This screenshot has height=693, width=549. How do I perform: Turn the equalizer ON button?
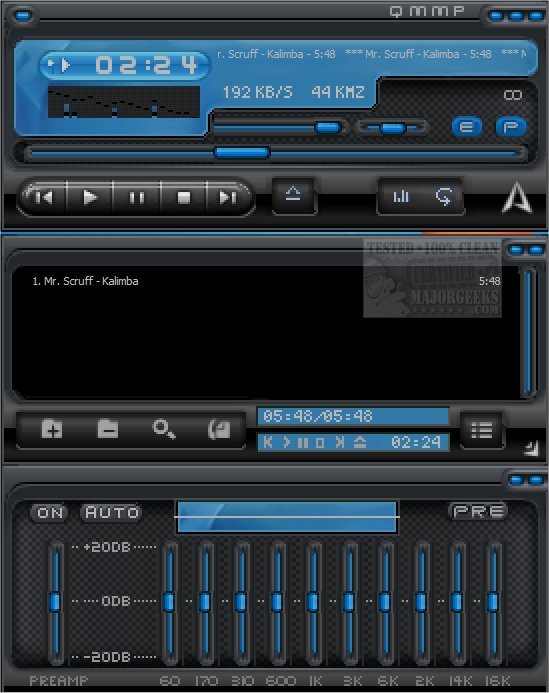[50, 512]
